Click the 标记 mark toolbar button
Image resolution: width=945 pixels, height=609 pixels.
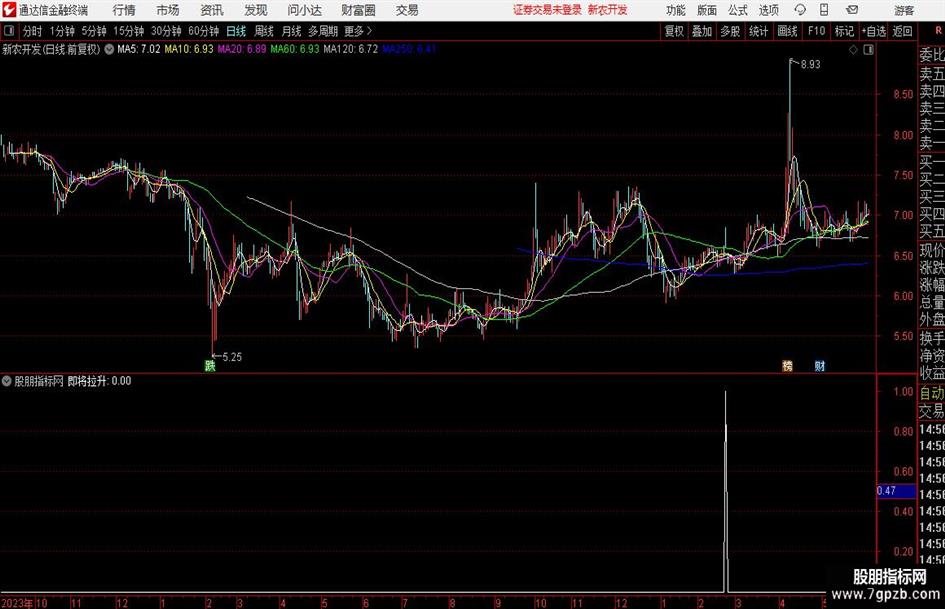[x=844, y=31]
